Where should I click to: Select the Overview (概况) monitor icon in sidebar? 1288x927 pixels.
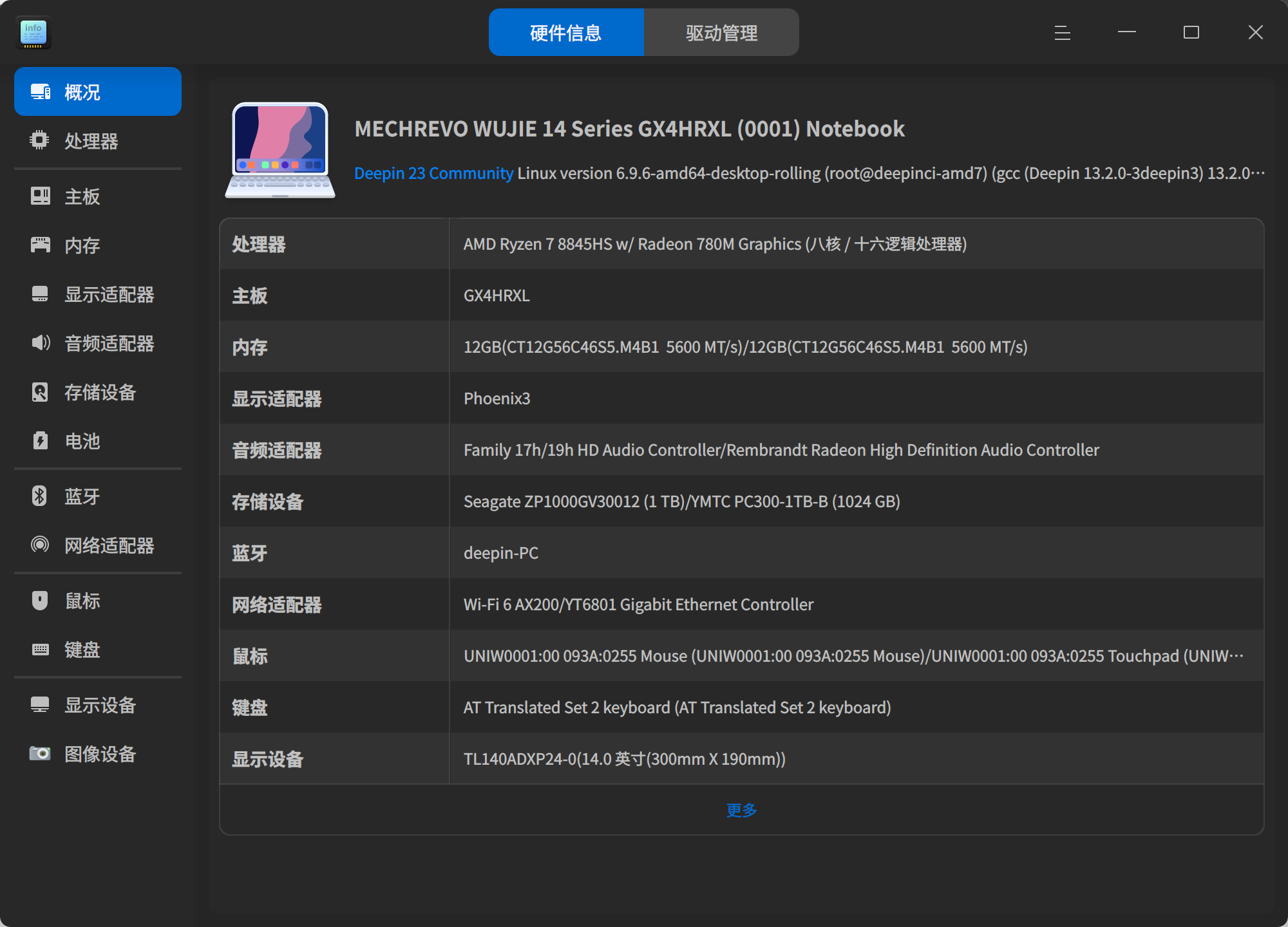coord(41,92)
